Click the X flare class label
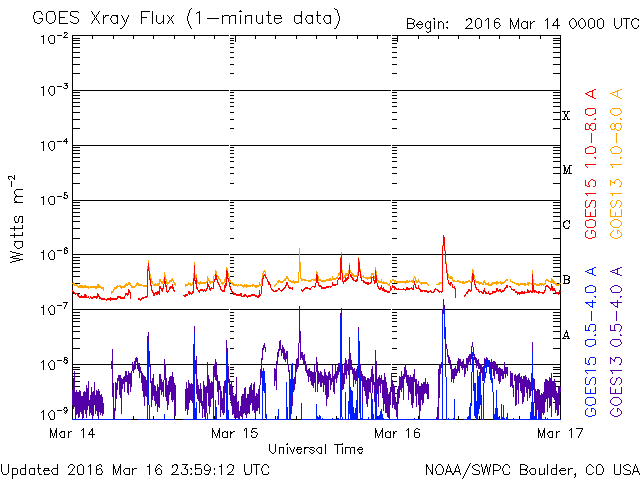 point(566,116)
